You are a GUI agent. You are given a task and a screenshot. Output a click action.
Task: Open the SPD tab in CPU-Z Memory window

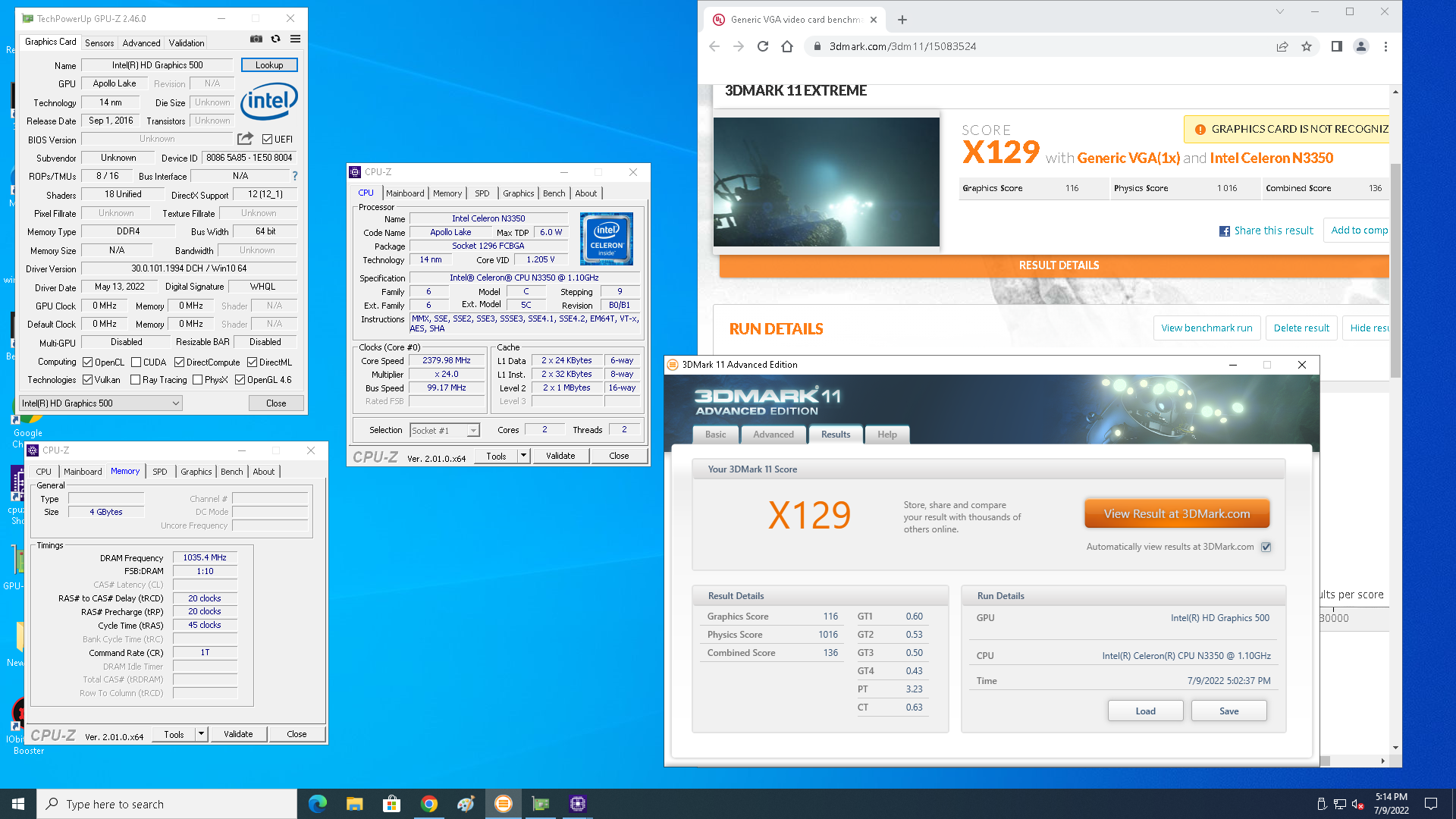coord(159,472)
